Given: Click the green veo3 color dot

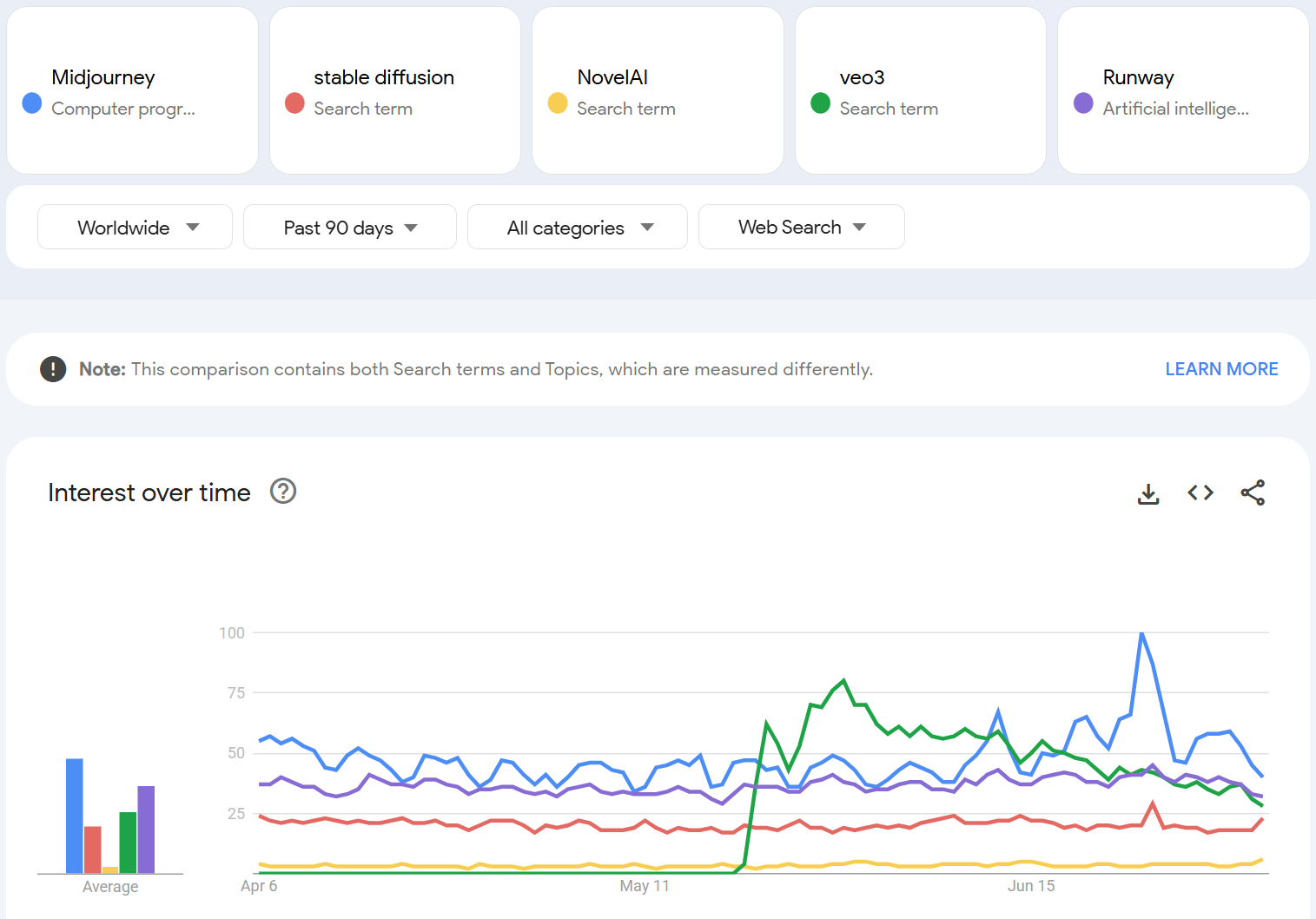Looking at the screenshot, I should [820, 103].
